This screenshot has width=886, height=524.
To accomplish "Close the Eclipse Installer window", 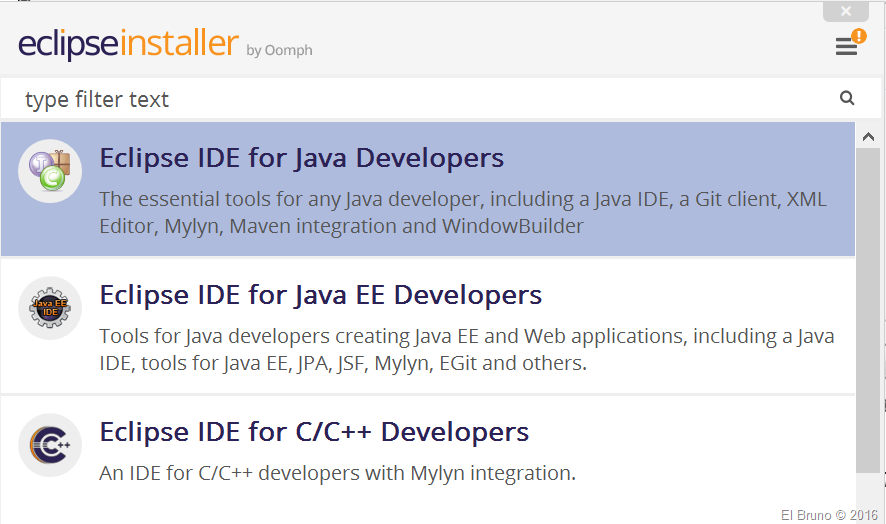I will pyautogui.click(x=846, y=11).
